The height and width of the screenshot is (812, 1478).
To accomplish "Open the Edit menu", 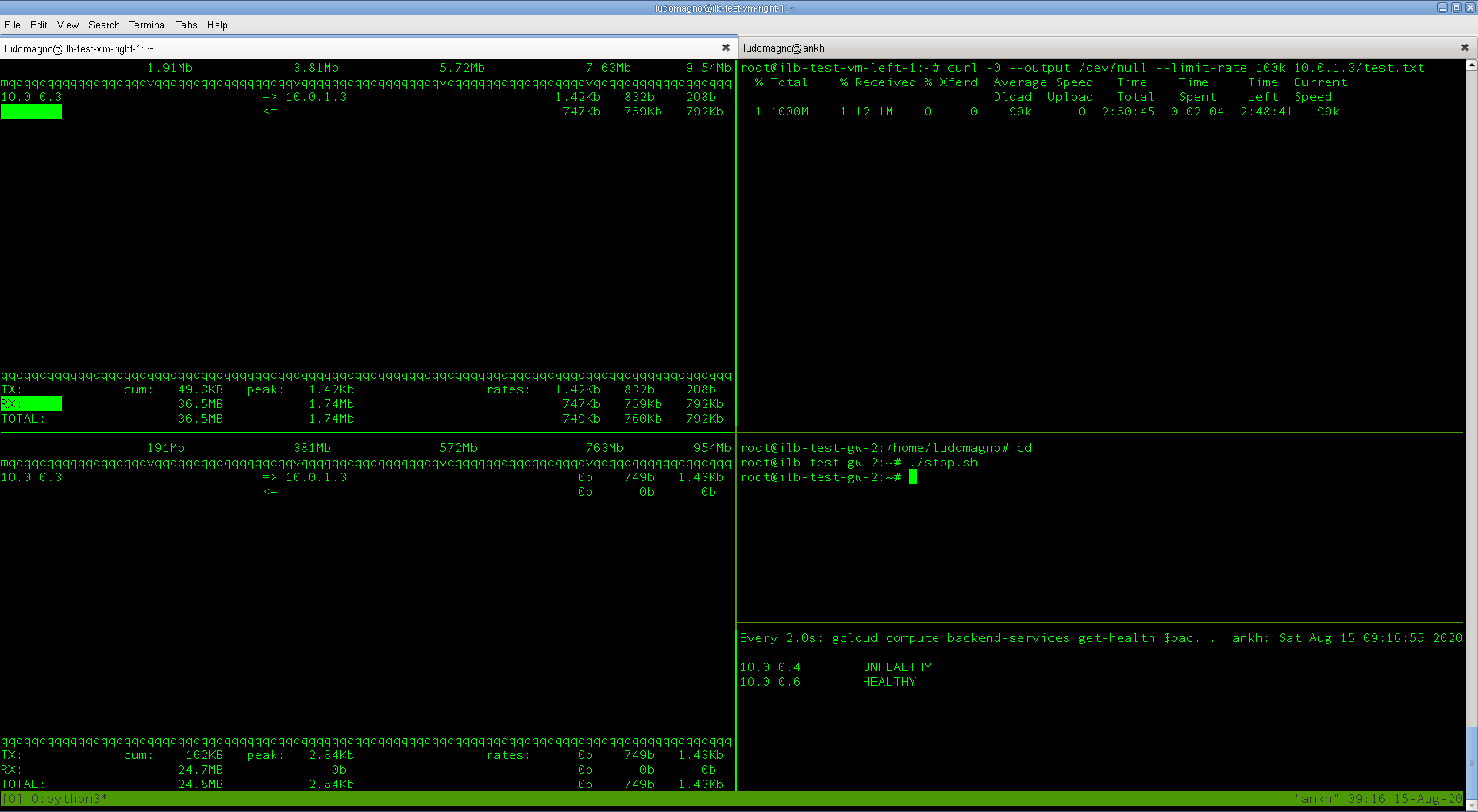I will click(x=38, y=25).
